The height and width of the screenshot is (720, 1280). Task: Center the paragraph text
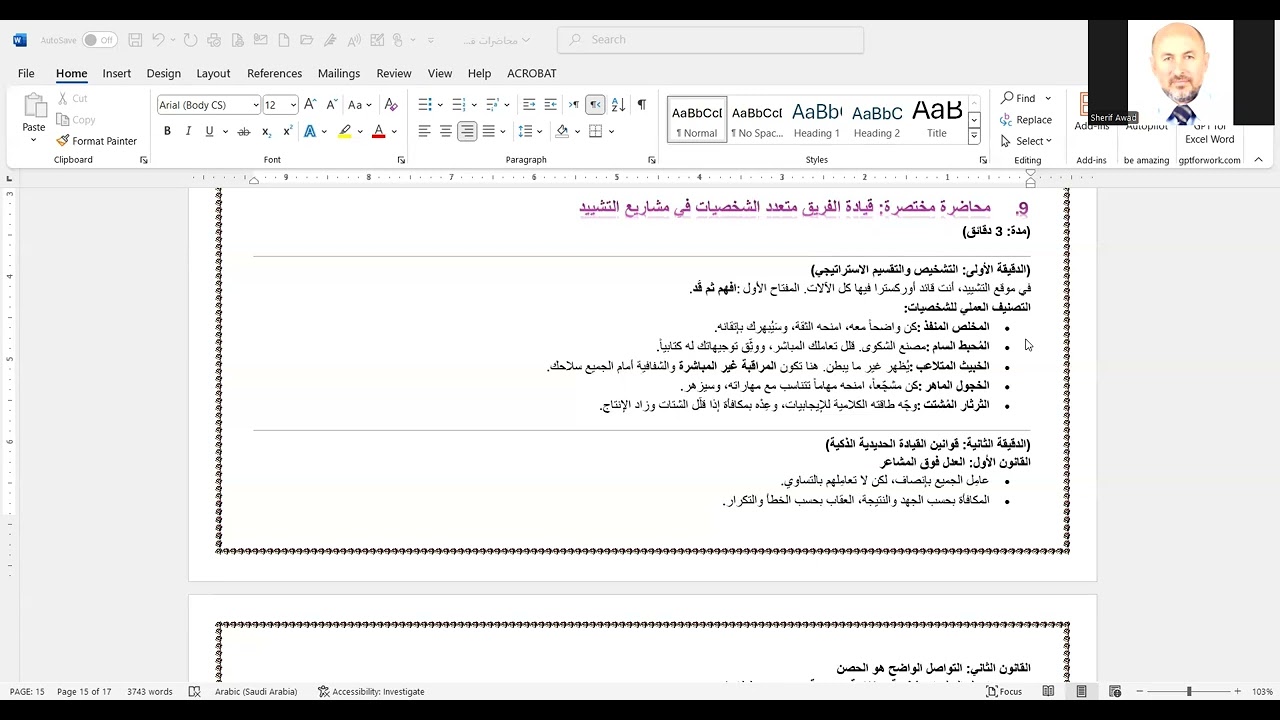[x=446, y=131]
